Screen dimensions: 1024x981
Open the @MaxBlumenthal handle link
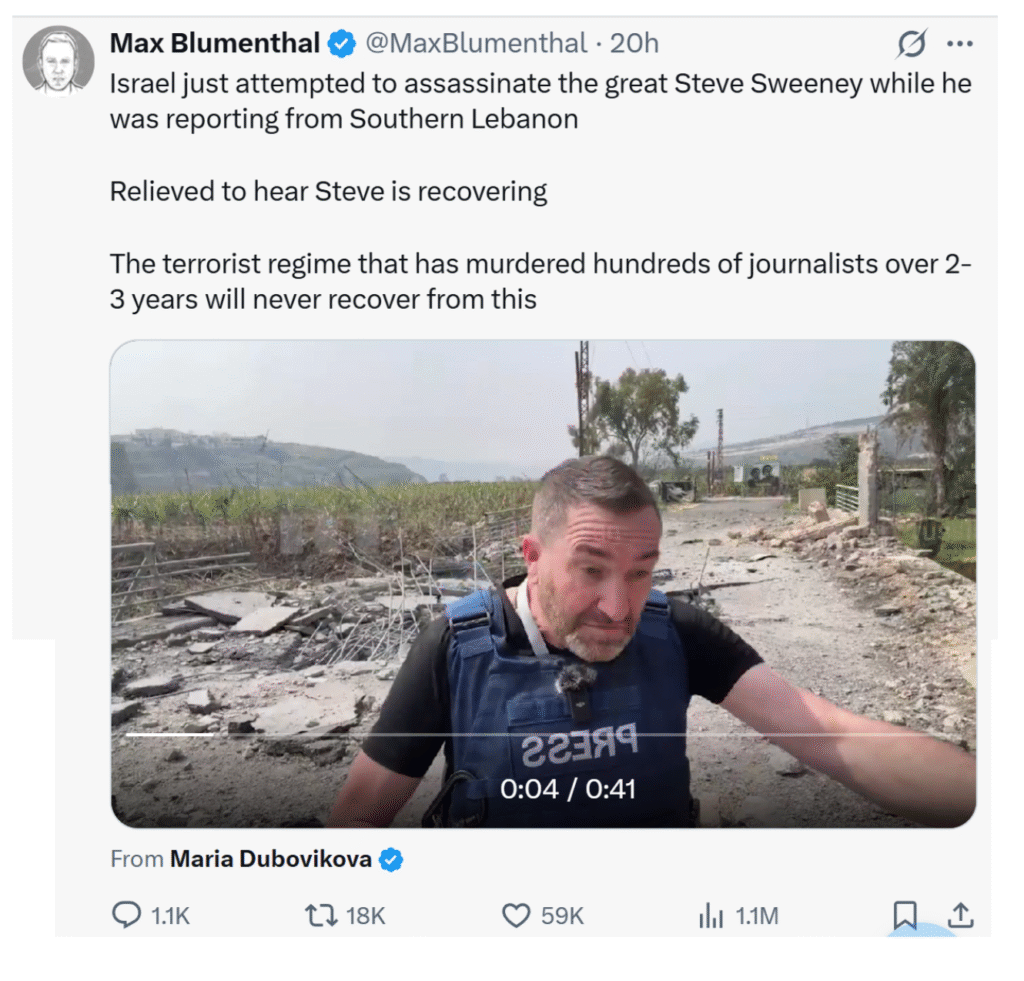pyautogui.click(x=476, y=44)
